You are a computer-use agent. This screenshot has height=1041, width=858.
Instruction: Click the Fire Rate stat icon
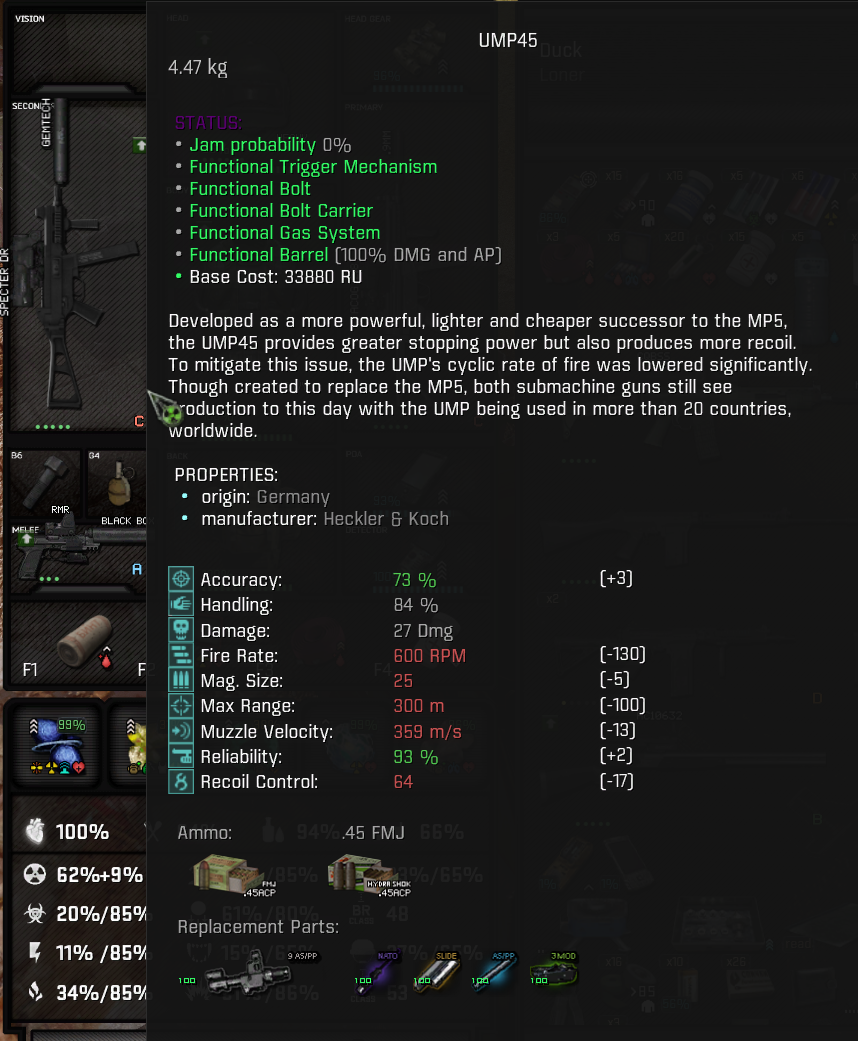pyautogui.click(x=181, y=655)
